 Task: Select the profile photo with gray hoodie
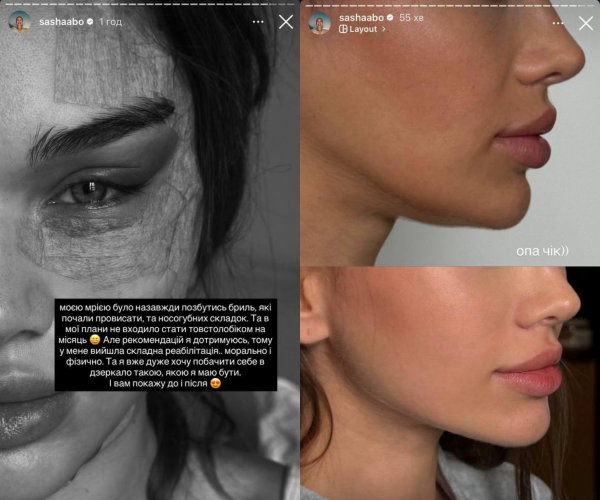[x=450, y=383]
